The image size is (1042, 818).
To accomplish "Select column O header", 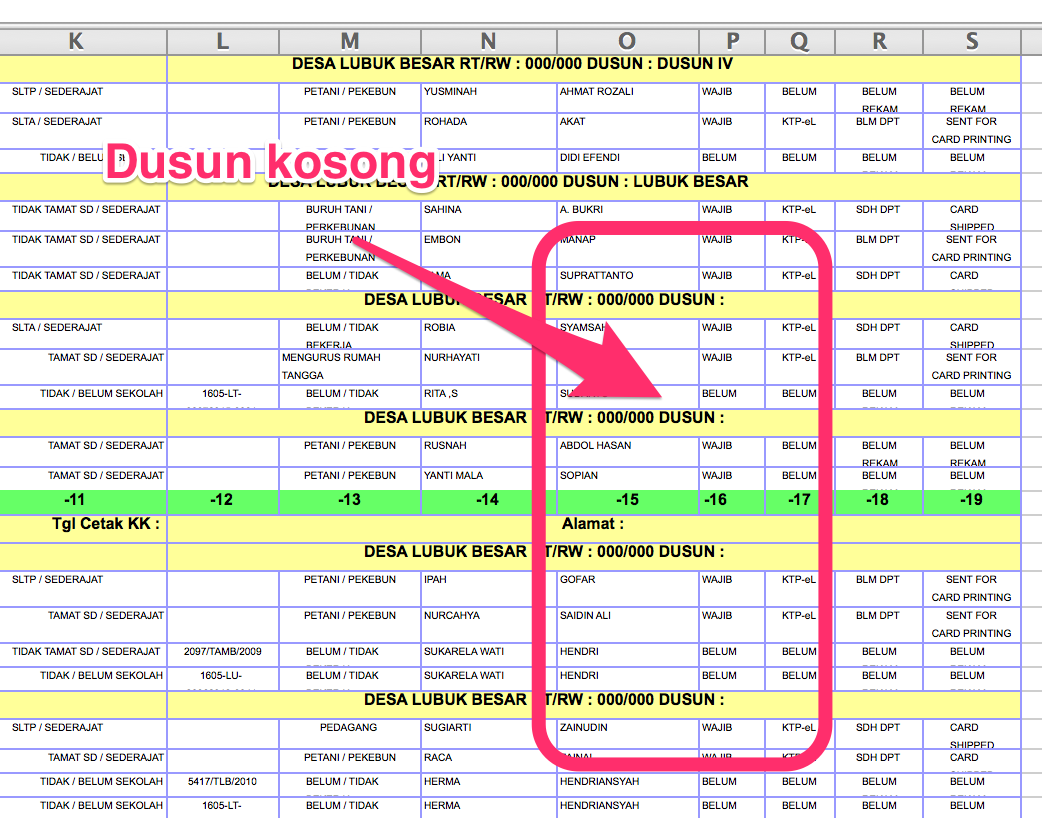I will coord(627,41).
